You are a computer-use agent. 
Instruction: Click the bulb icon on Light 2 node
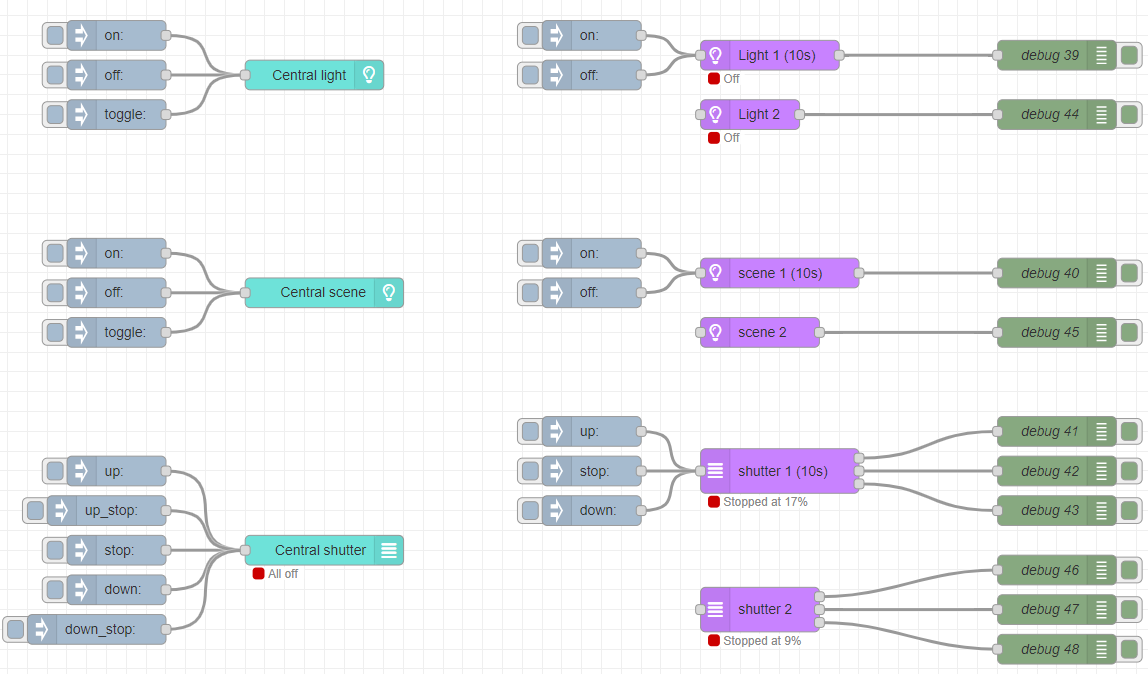click(x=715, y=114)
